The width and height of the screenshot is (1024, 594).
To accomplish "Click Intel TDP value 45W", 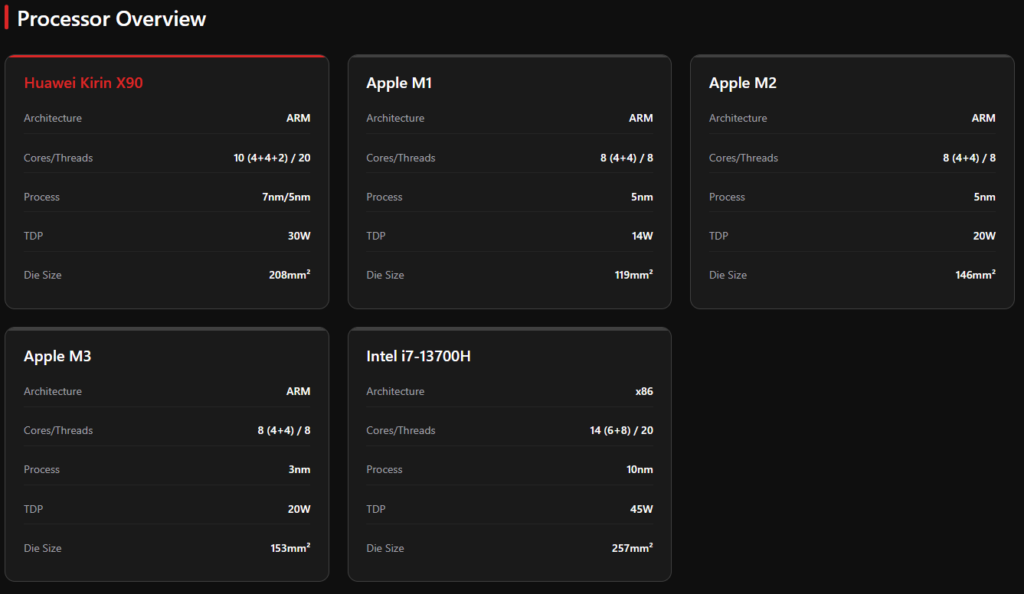I will (641, 509).
